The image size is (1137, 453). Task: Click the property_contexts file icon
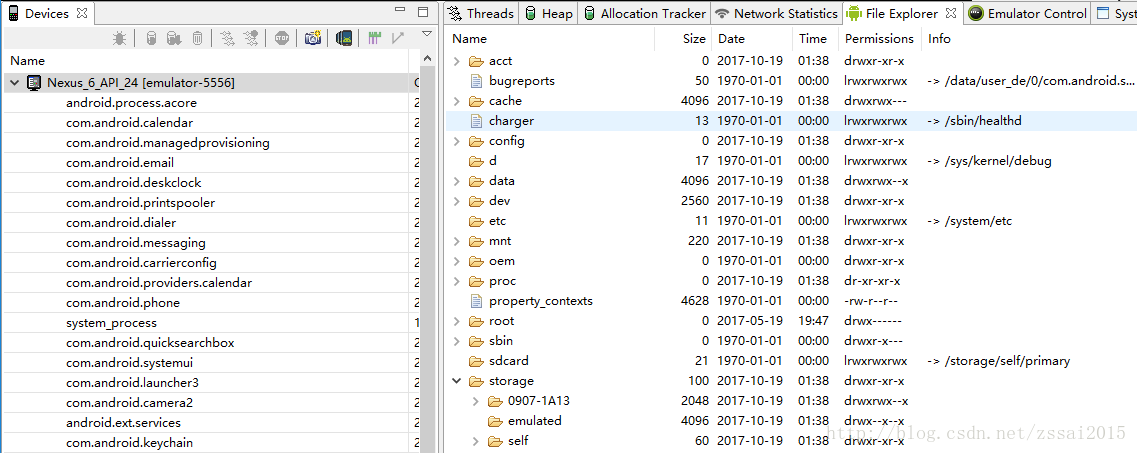tap(476, 301)
